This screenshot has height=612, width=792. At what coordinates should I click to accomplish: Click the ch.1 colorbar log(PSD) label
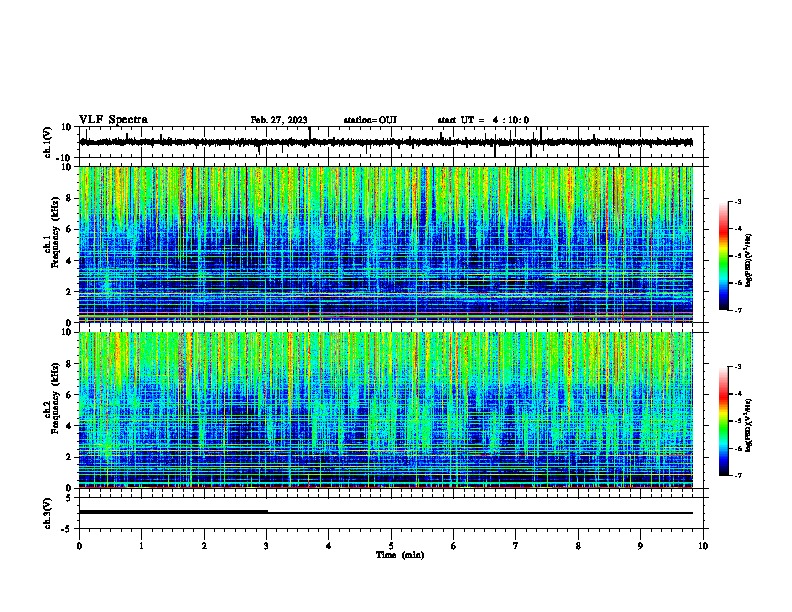[x=749, y=260]
